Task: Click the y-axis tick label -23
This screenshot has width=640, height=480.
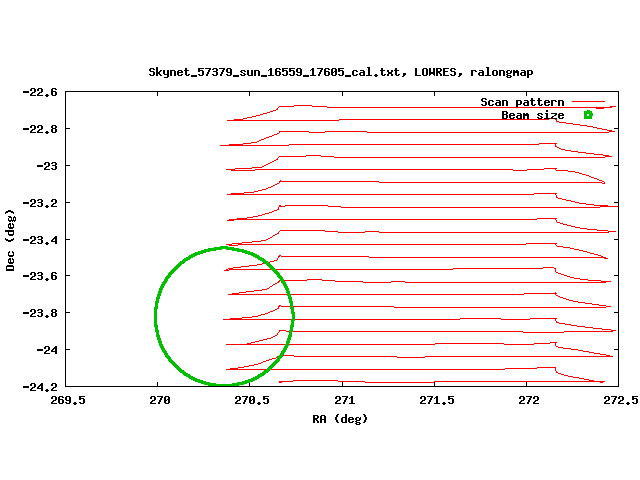Action: [47, 166]
